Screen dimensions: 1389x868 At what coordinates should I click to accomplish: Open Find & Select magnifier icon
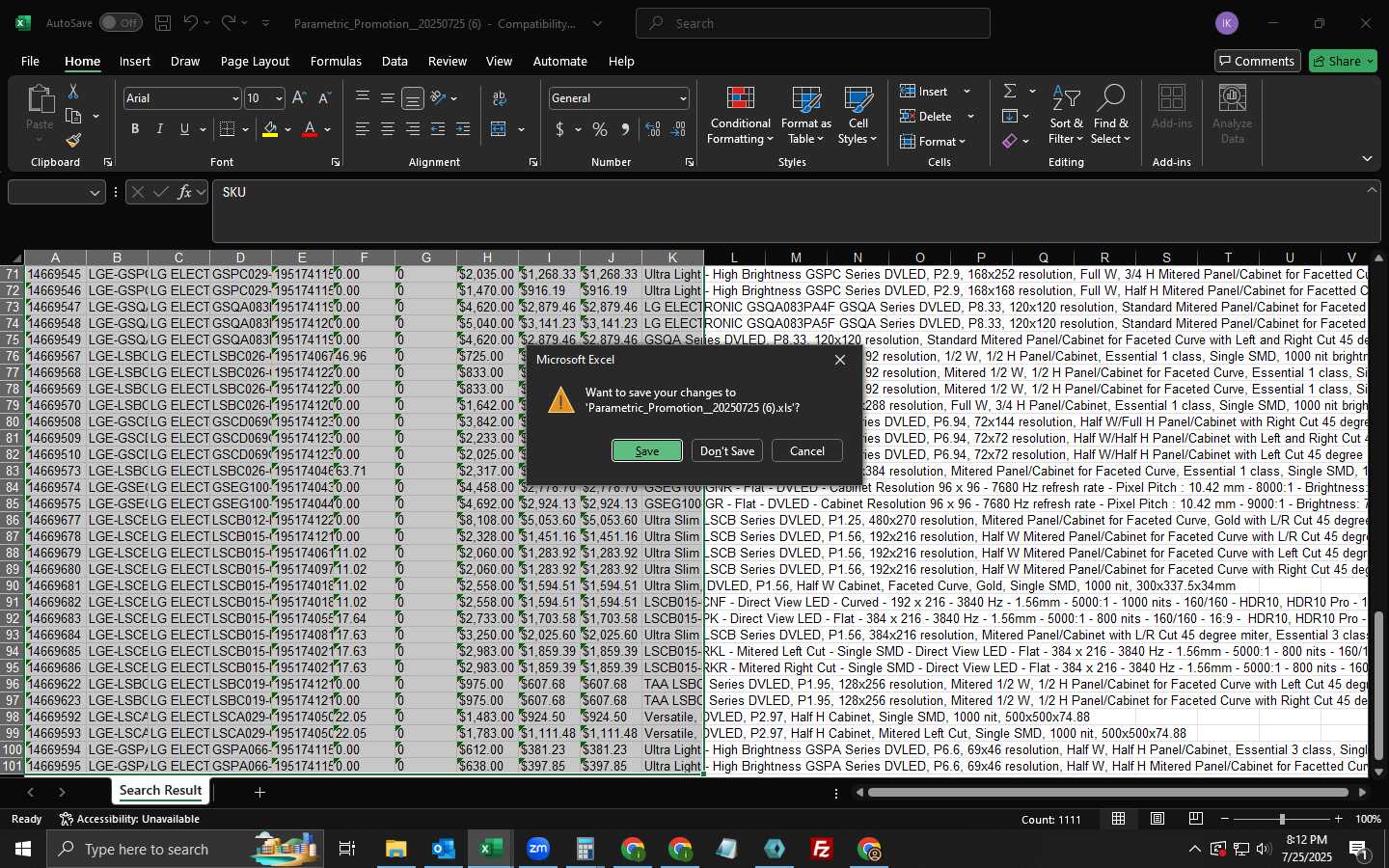[1110, 99]
